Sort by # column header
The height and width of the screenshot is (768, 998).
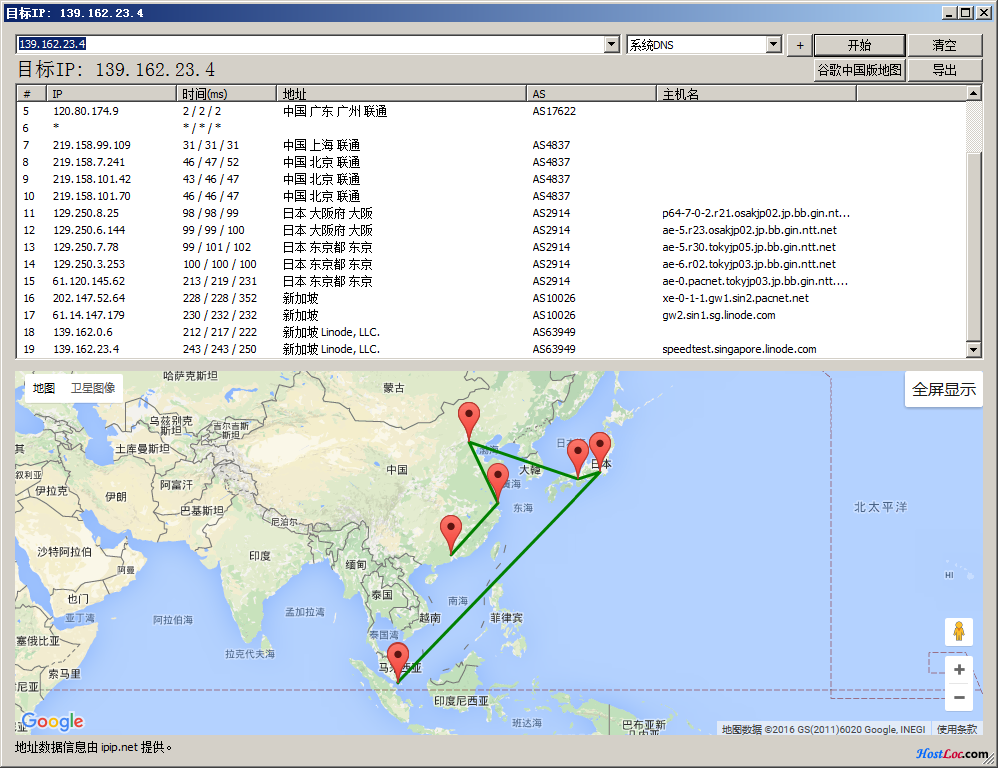point(31,94)
